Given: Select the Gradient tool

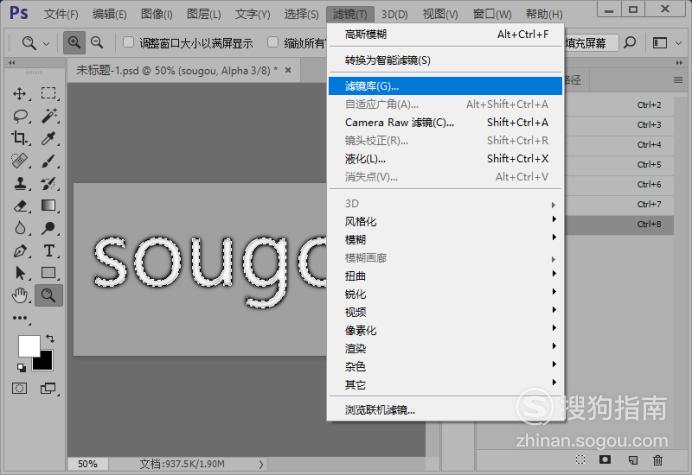Looking at the screenshot, I should coord(48,206).
